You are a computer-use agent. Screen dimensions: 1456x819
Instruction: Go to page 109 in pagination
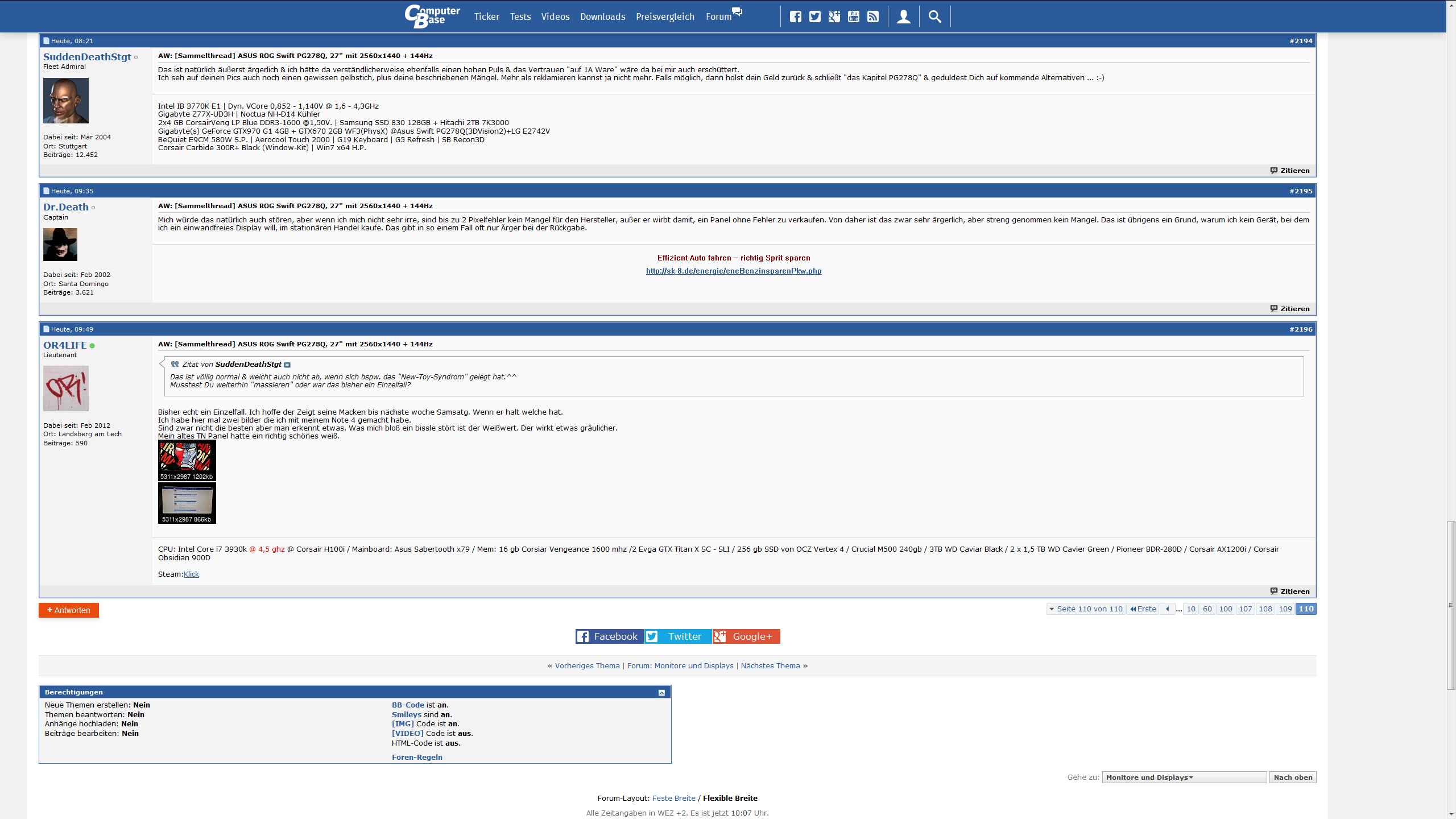pos(1285,609)
